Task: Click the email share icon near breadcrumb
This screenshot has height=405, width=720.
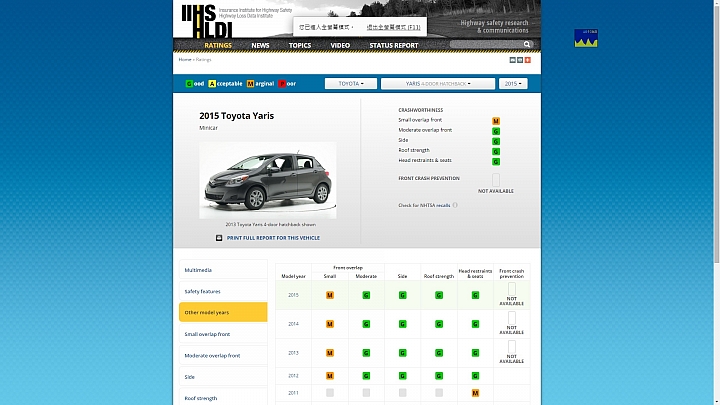Action: (x=512, y=60)
